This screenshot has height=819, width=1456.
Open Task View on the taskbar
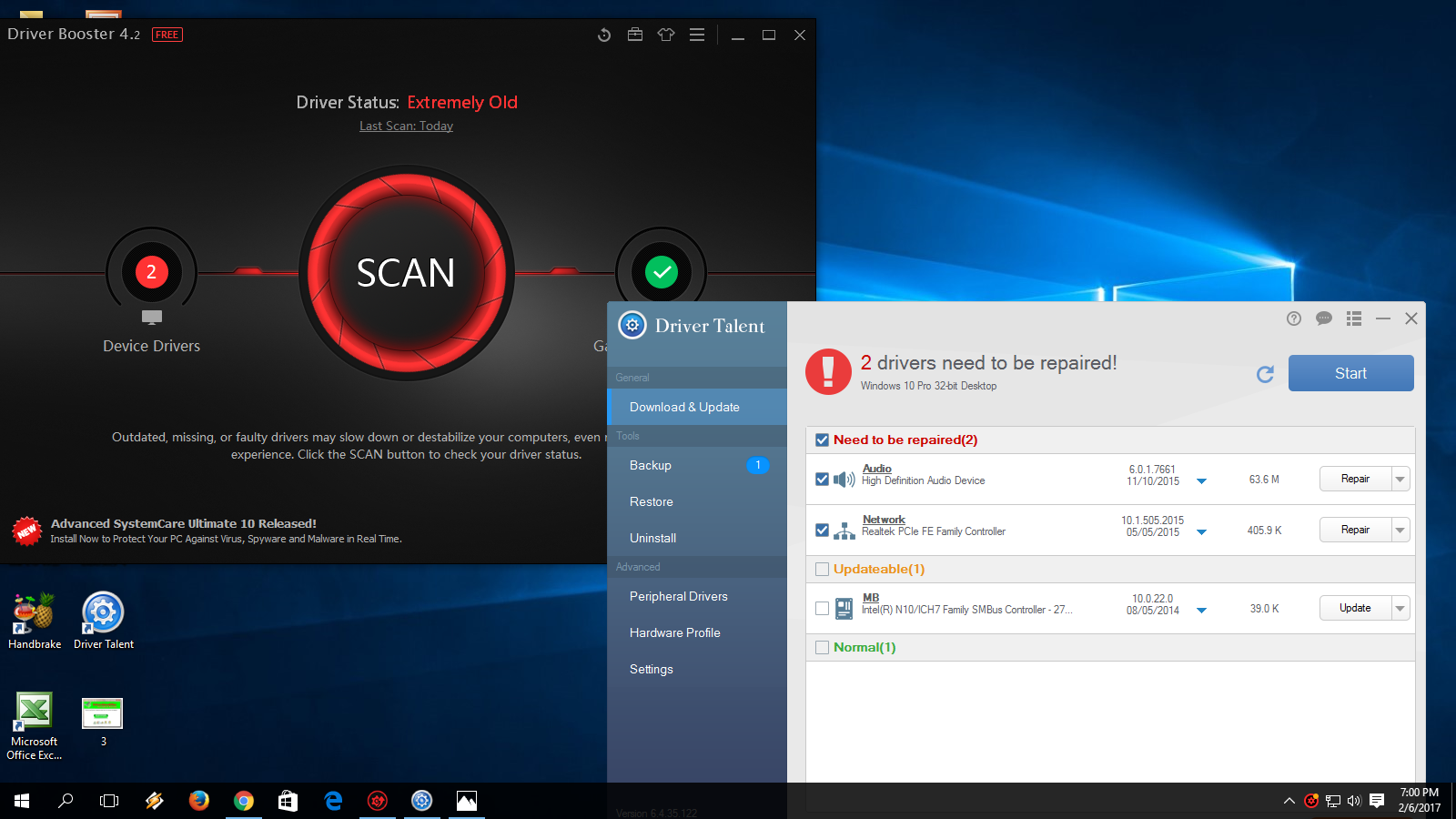(109, 801)
